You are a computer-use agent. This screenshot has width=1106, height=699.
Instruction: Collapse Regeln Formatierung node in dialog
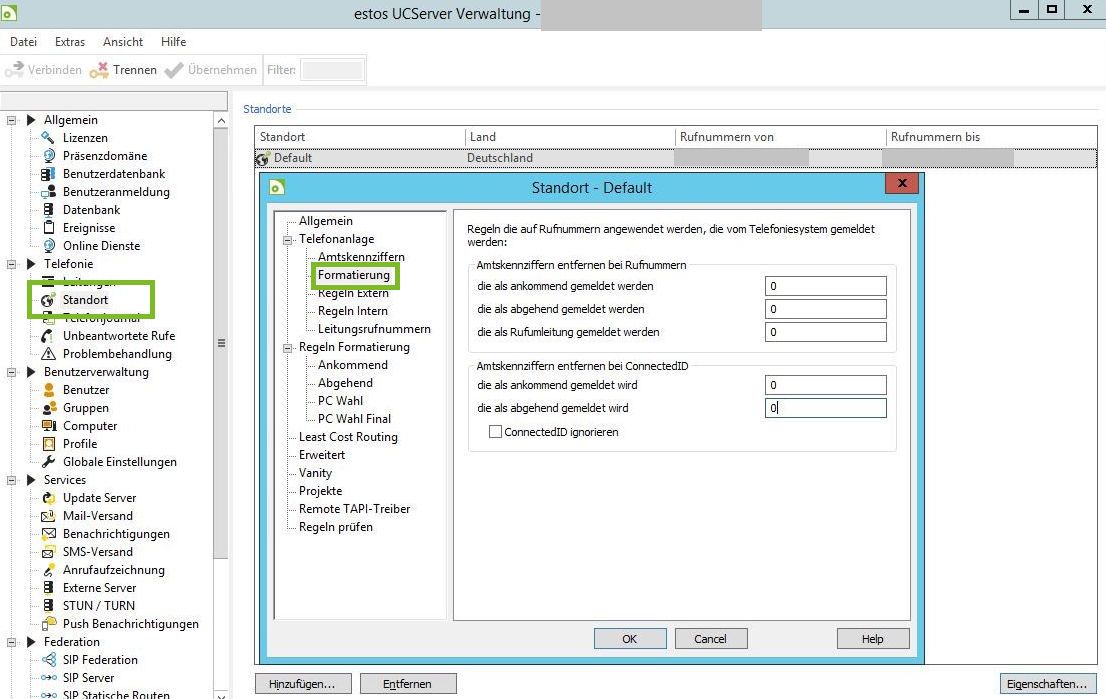click(288, 348)
